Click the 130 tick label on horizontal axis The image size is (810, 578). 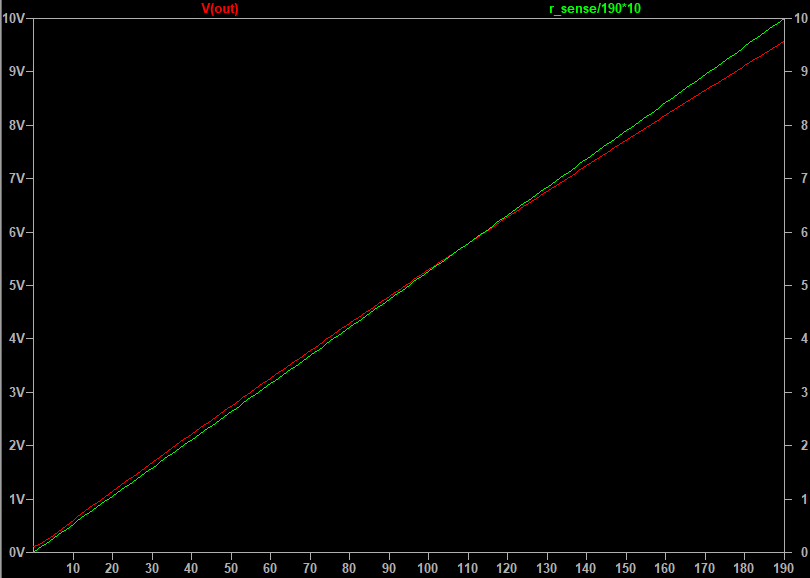547,569
